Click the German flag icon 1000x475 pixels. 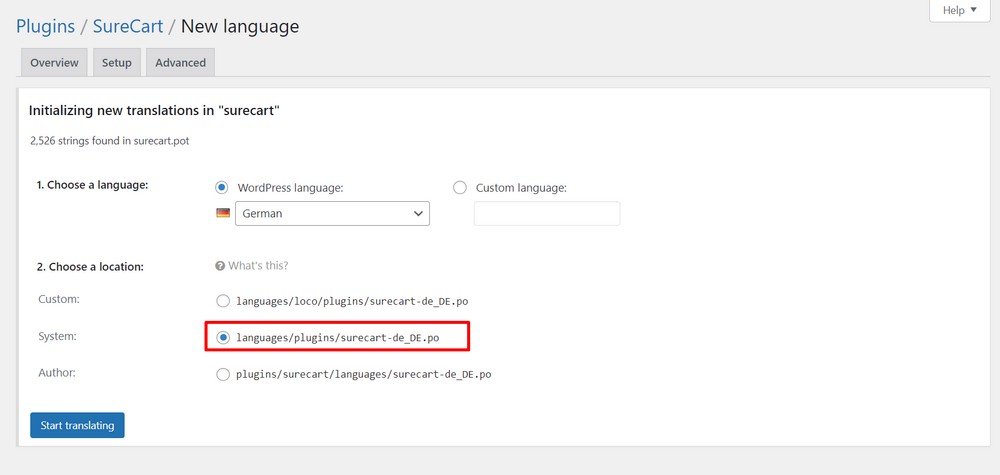coord(223,213)
